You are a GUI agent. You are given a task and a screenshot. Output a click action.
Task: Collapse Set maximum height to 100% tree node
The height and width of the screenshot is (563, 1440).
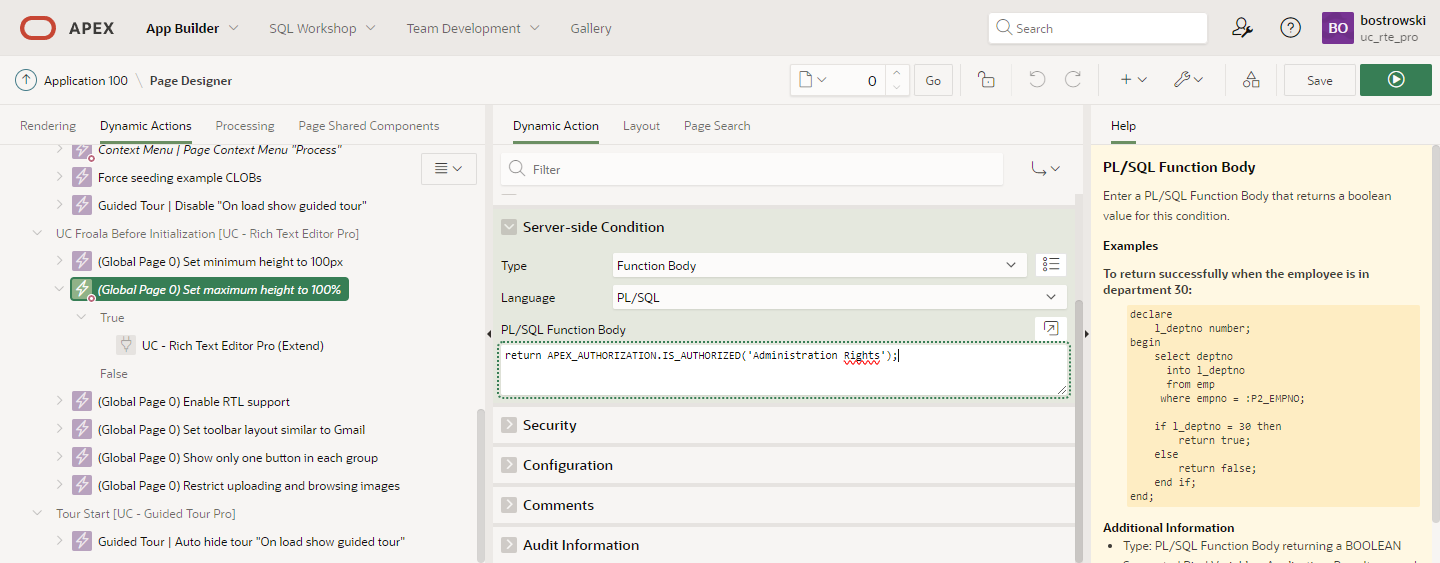60,290
